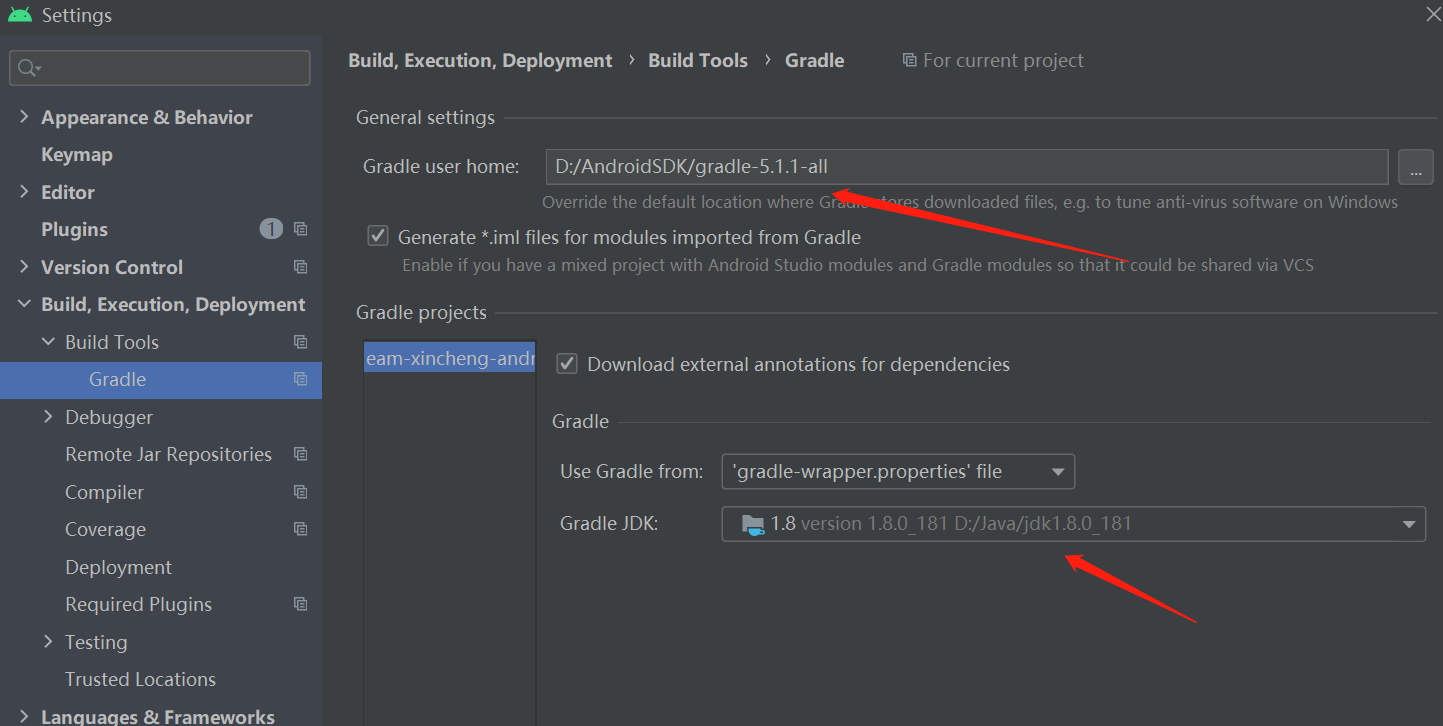Click the project-level icon beside Remote Jar Repositories
The height and width of the screenshot is (726, 1443).
point(300,454)
